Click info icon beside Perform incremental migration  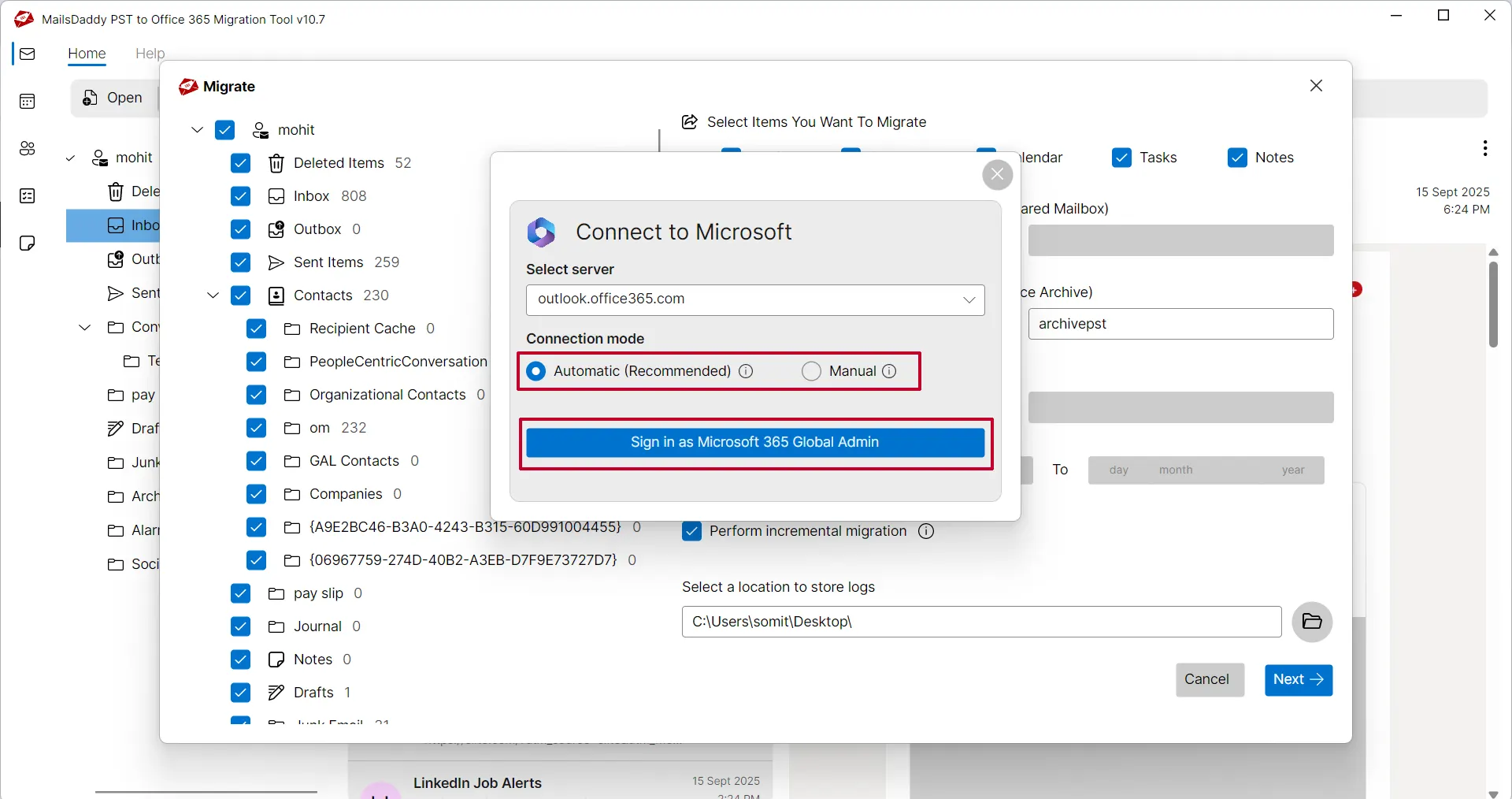point(926,532)
